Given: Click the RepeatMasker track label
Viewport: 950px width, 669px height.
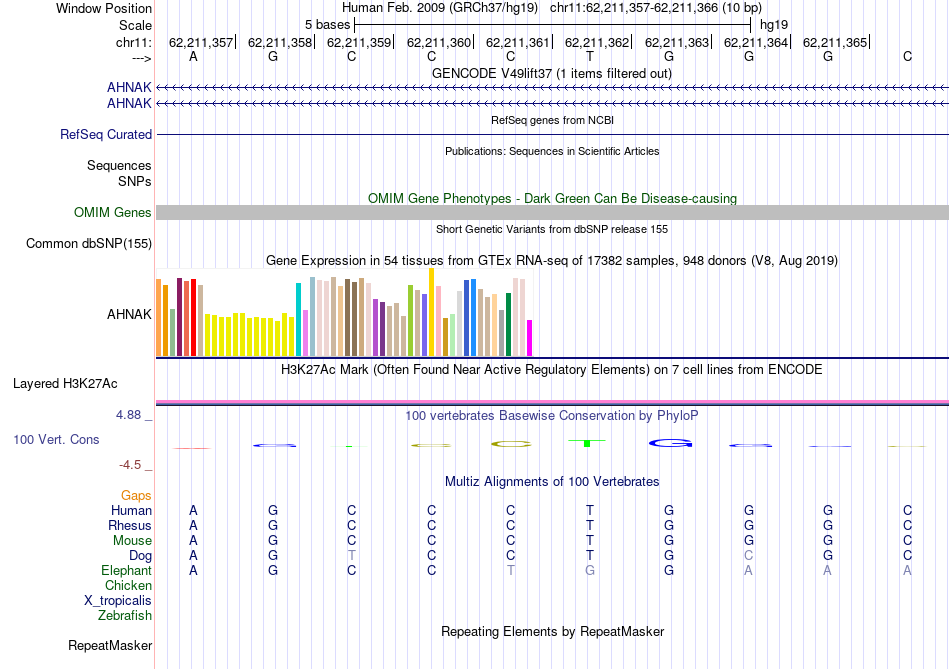Looking at the screenshot, I should (x=110, y=645).
